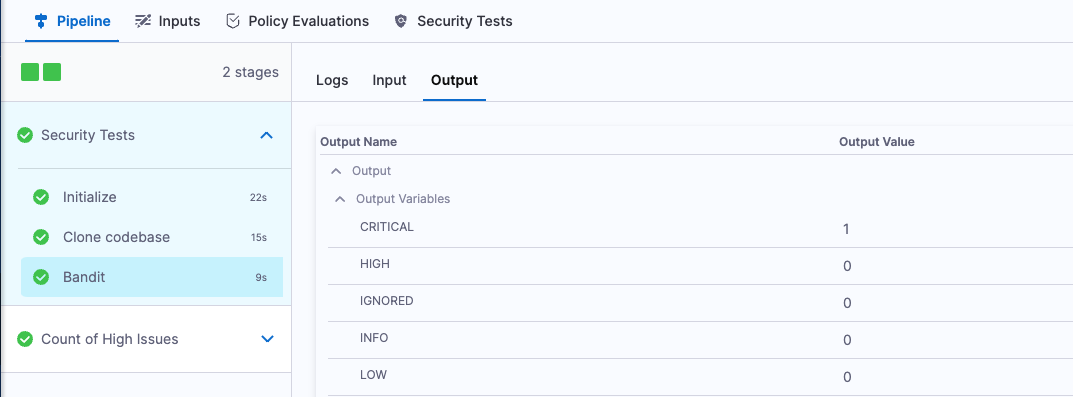Screen dimensions: 1073x397
Task: Click the Inputs tab icon
Action: click(142, 21)
